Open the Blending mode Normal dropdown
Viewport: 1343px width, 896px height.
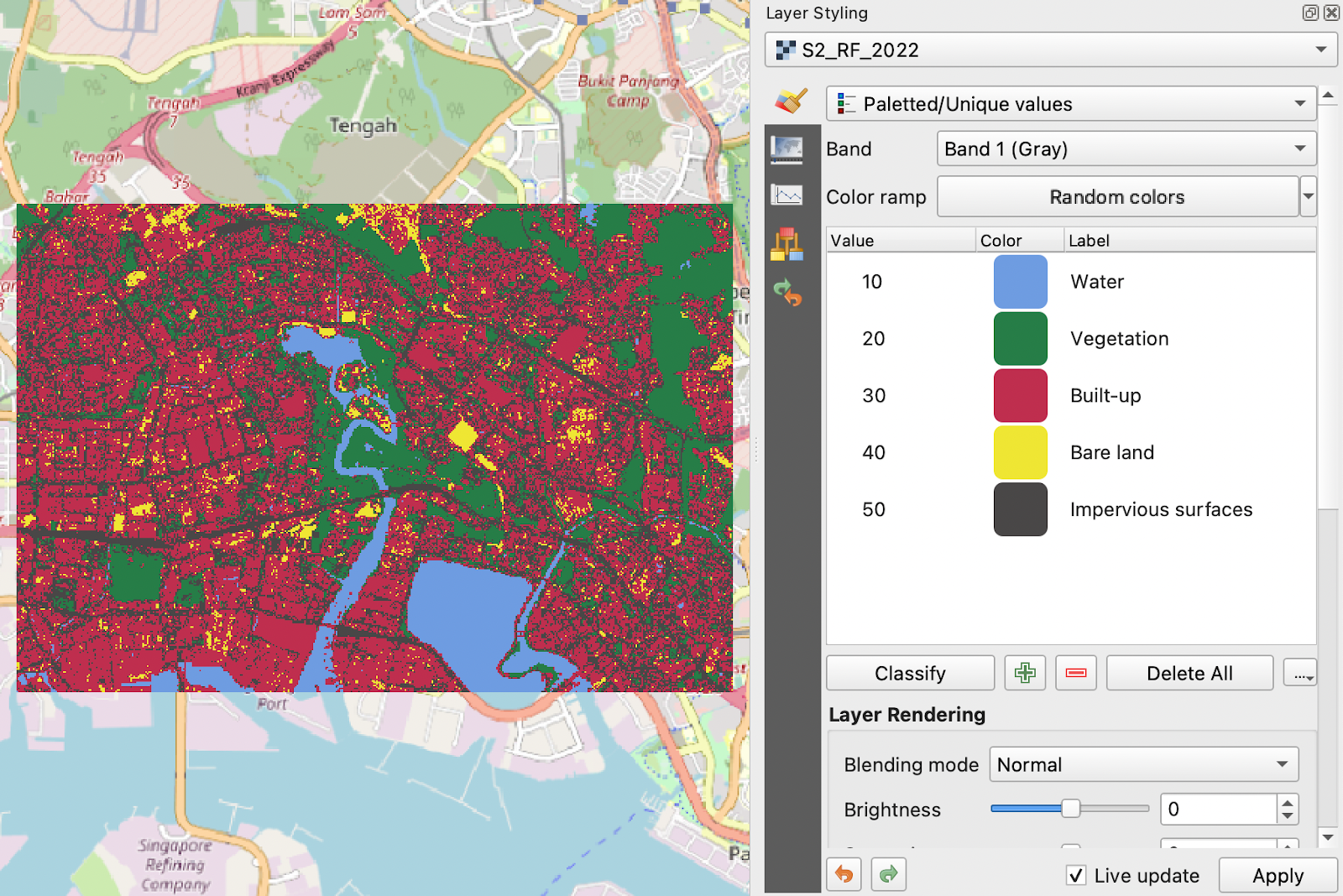(1143, 764)
